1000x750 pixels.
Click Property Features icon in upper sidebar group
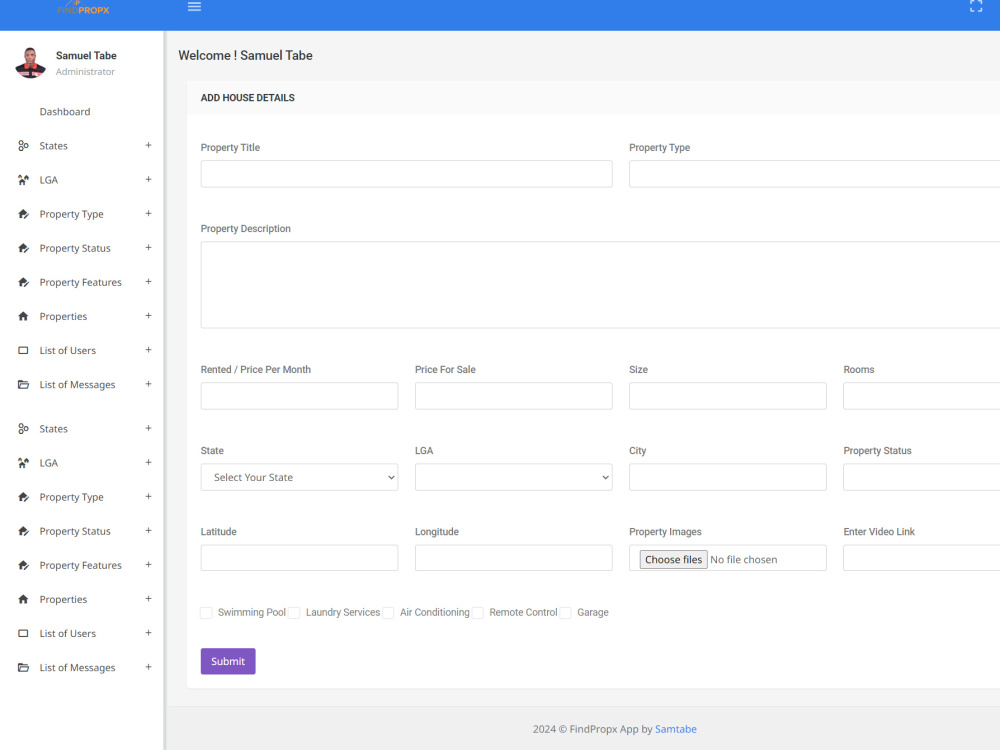point(24,283)
